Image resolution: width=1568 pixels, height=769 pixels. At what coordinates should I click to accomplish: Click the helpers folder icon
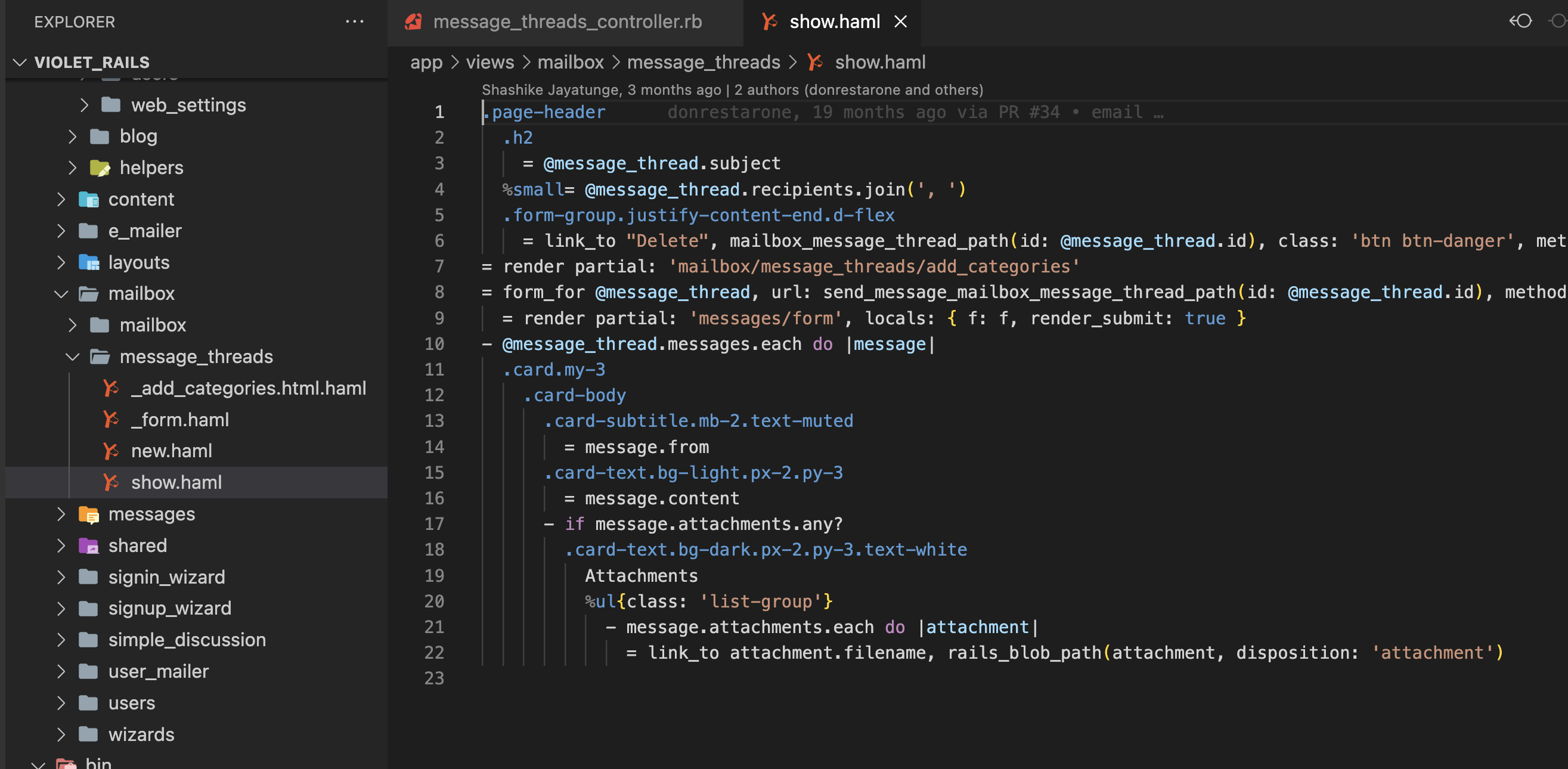coord(99,168)
